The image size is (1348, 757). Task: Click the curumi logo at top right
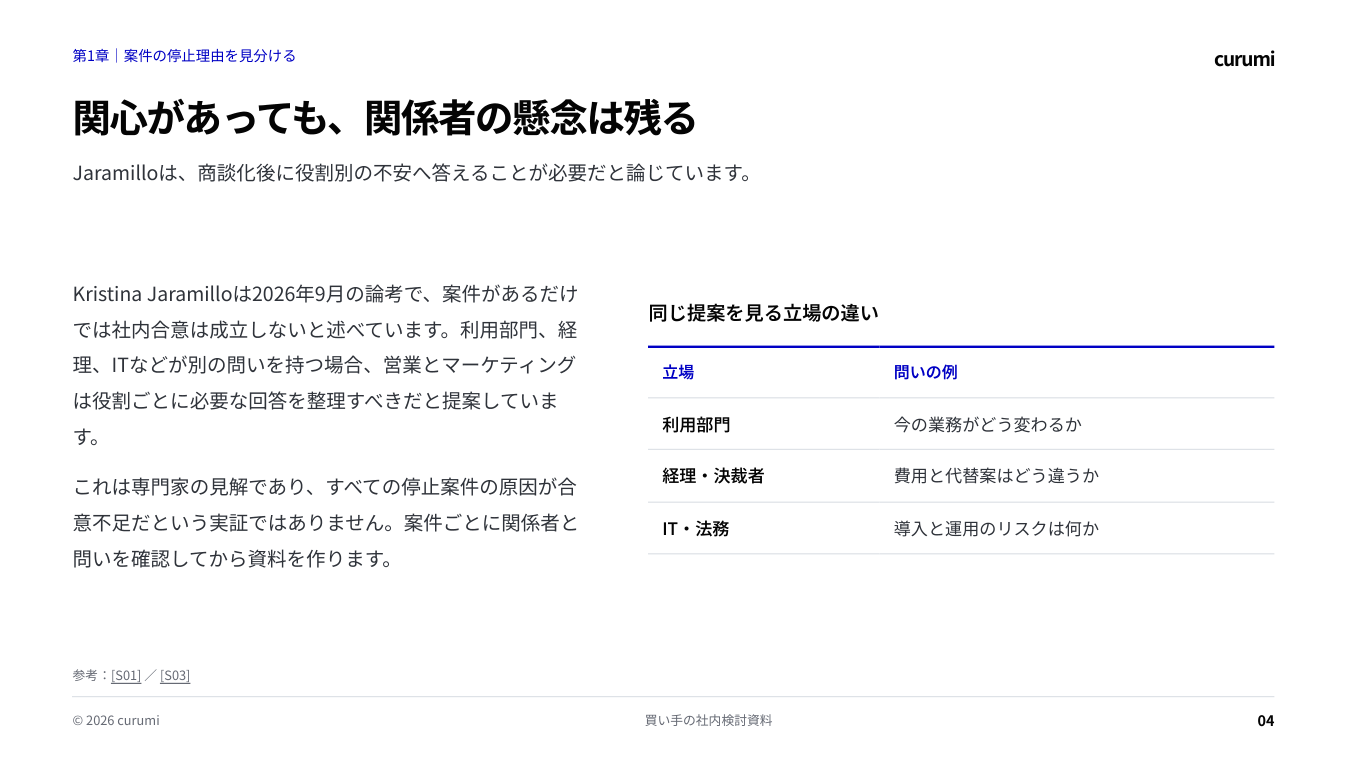click(x=1244, y=59)
